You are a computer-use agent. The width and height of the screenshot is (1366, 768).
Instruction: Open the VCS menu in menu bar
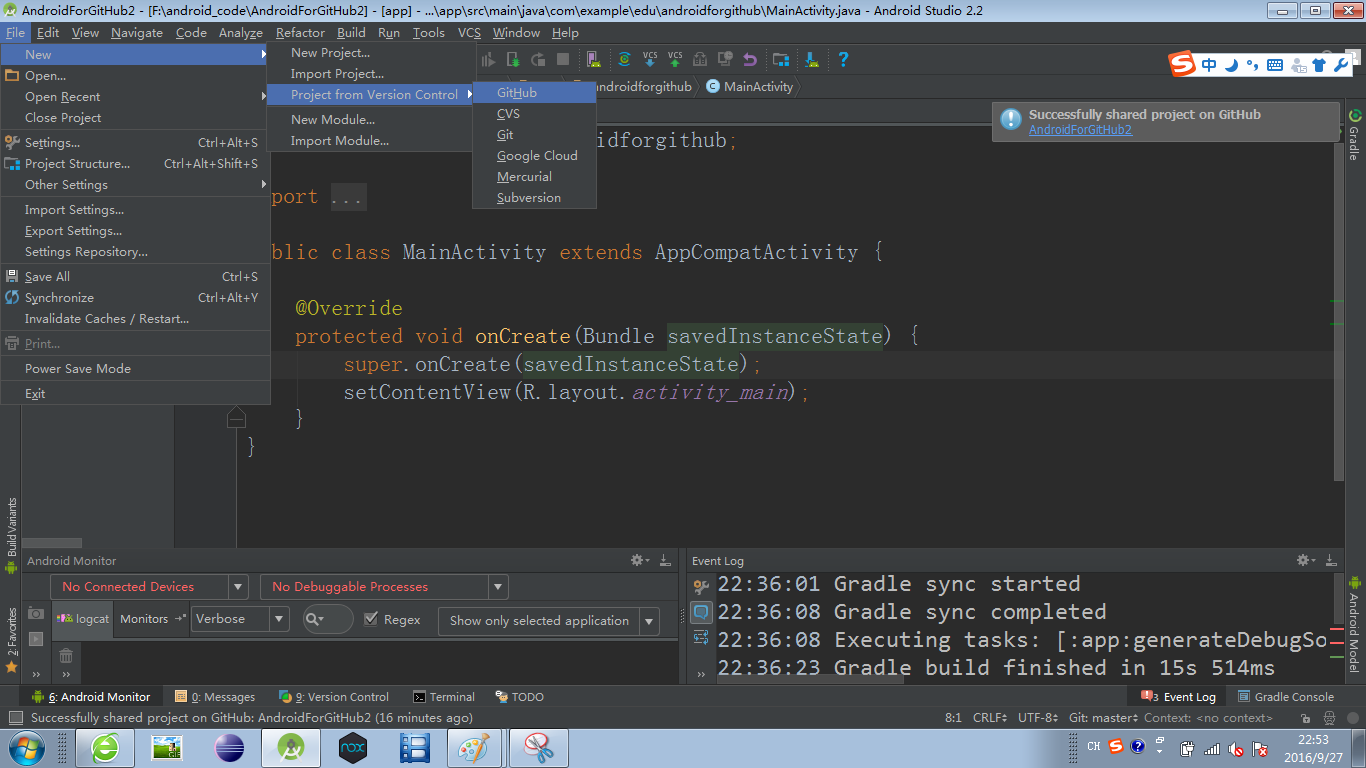tap(469, 33)
